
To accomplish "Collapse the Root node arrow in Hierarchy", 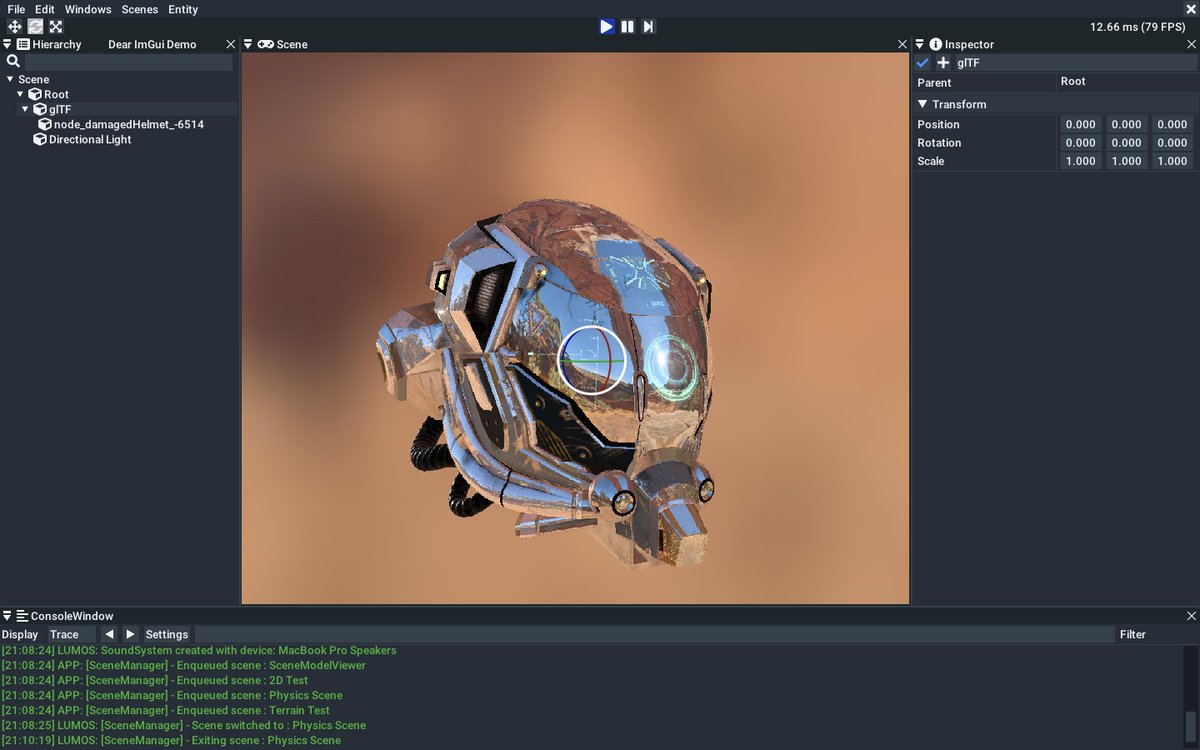I will click(20, 94).
